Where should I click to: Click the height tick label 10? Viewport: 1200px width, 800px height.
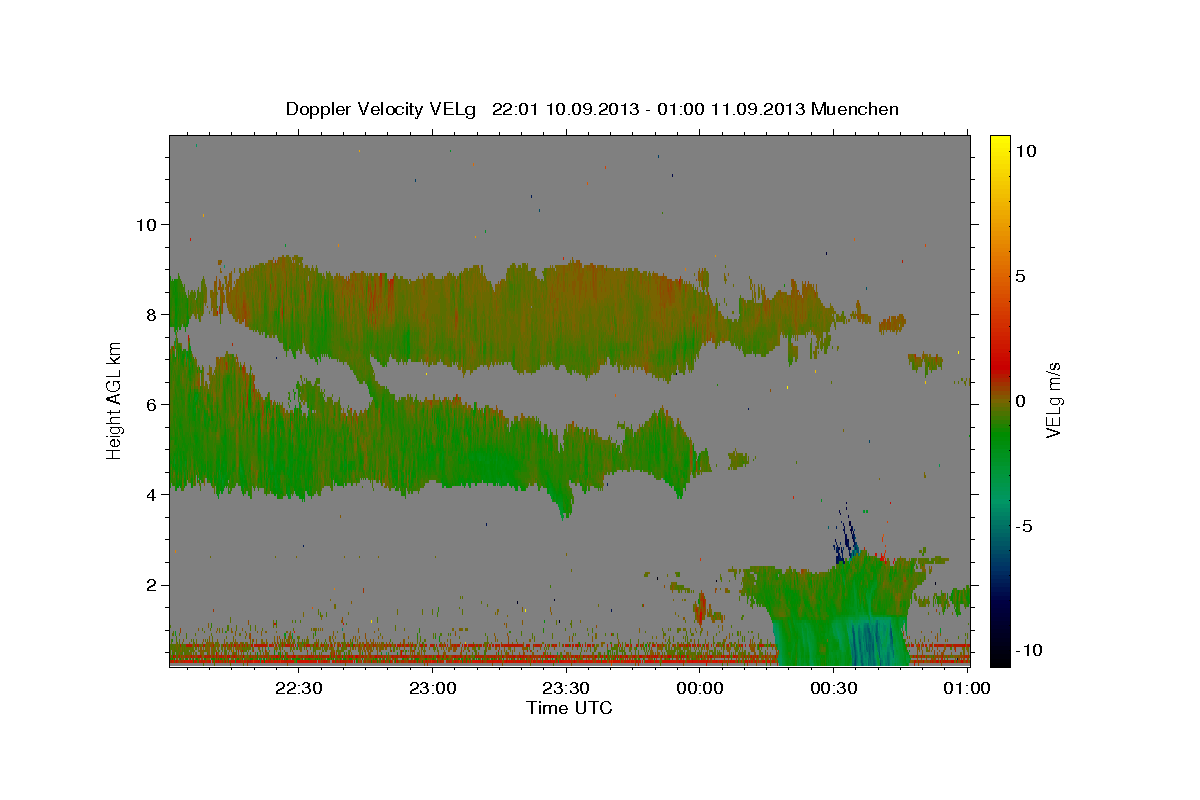(145, 224)
